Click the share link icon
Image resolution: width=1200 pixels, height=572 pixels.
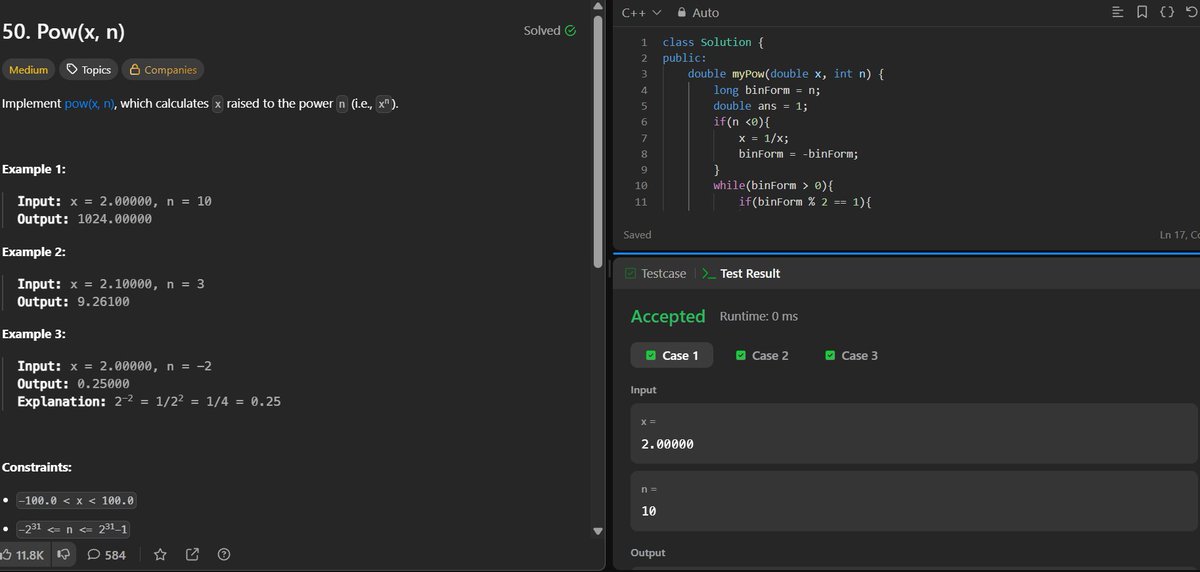click(192, 554)
